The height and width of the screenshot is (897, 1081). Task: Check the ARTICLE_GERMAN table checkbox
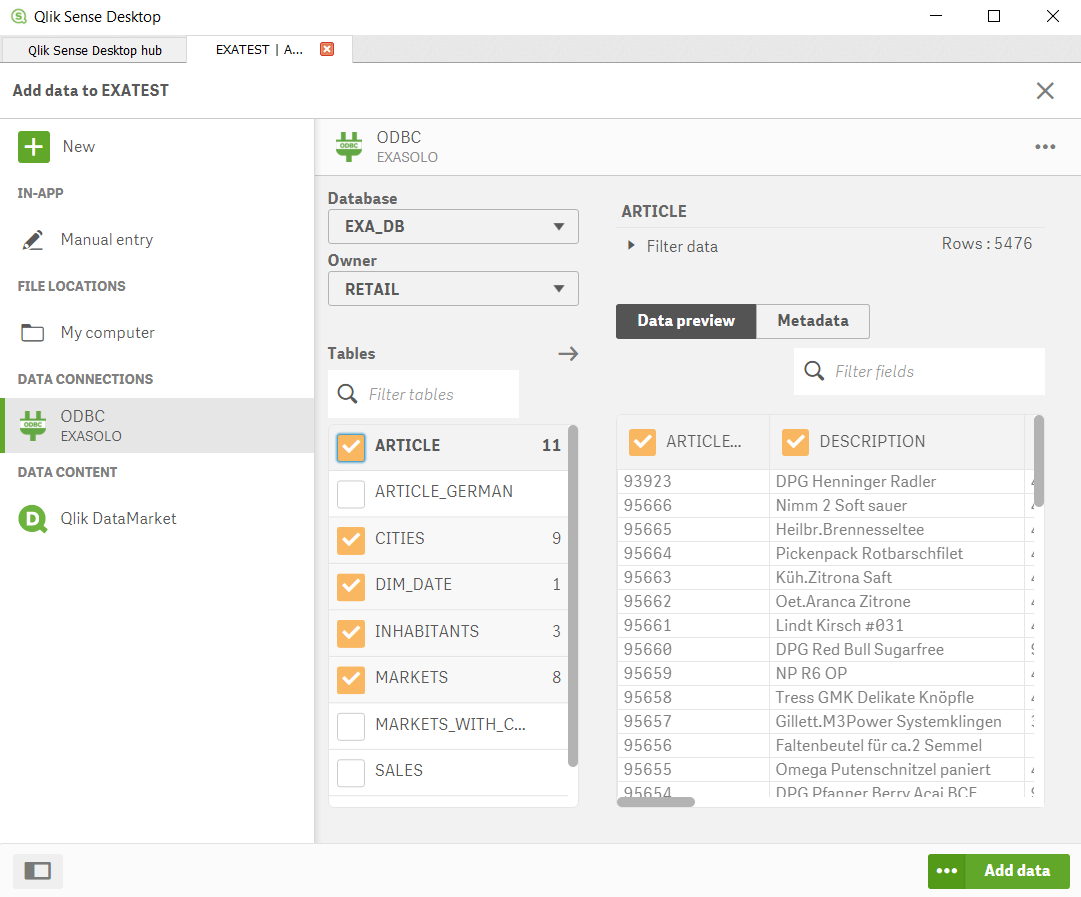pos(351,493)
